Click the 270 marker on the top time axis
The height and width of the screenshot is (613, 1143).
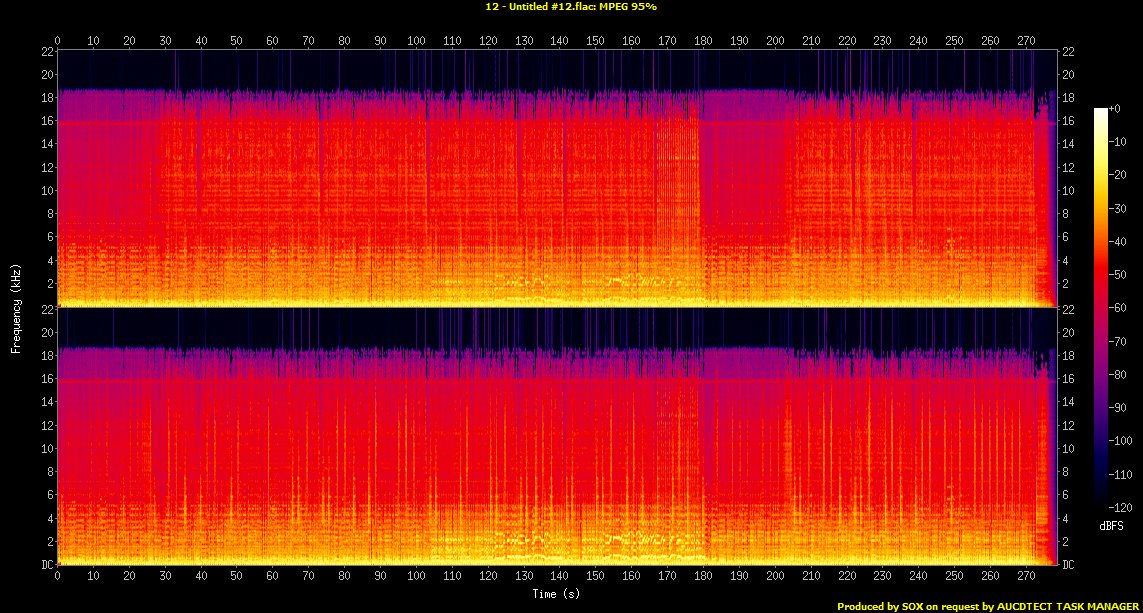click(1026, 41)
